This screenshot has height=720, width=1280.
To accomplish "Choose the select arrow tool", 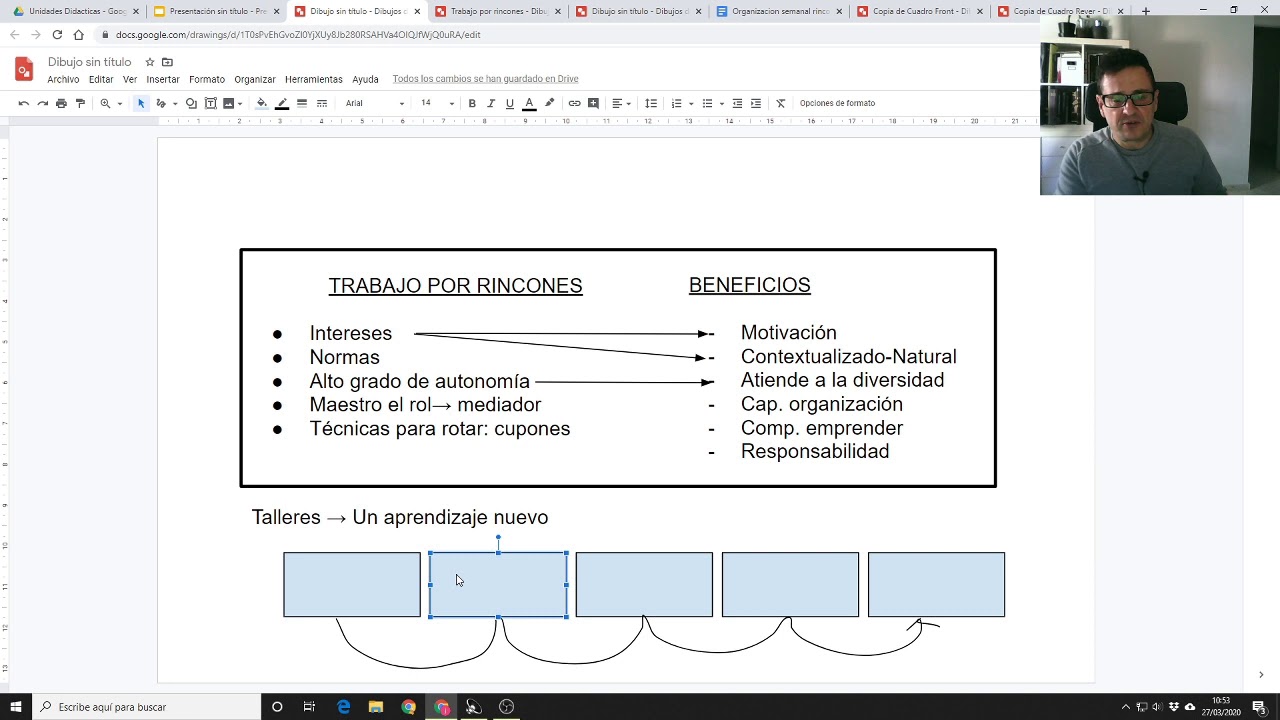I will 141,103.
